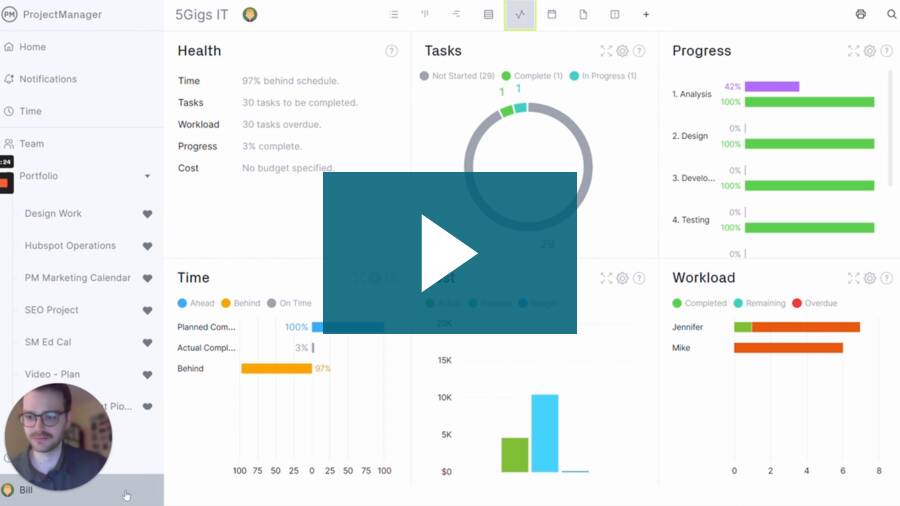Collapse the Portfolio dropdown arrow
Image resolution: width=900 pixels, height=506 pixels.
pyautogui.click(x=148, y=176)
